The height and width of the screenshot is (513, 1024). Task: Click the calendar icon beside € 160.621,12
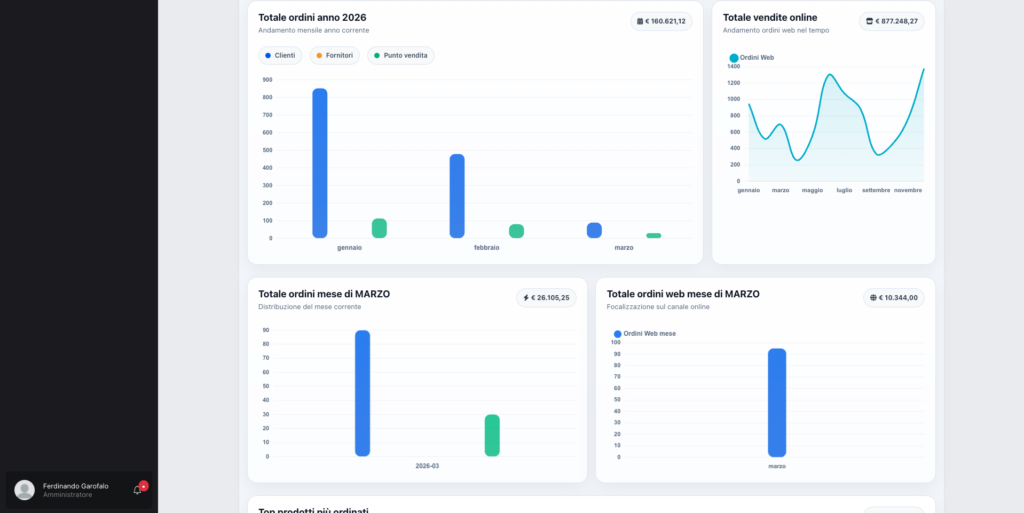pos(640,21)
